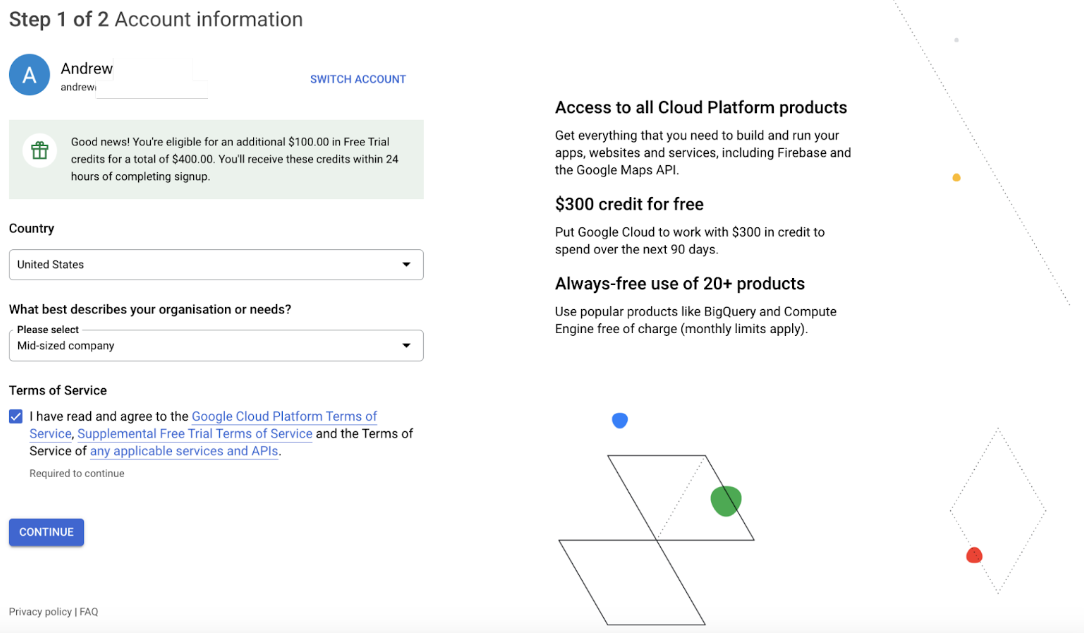Click the gift box icon in credits banner
Image resolution: width=1084 pixels, height=633 pixels.
39,150
